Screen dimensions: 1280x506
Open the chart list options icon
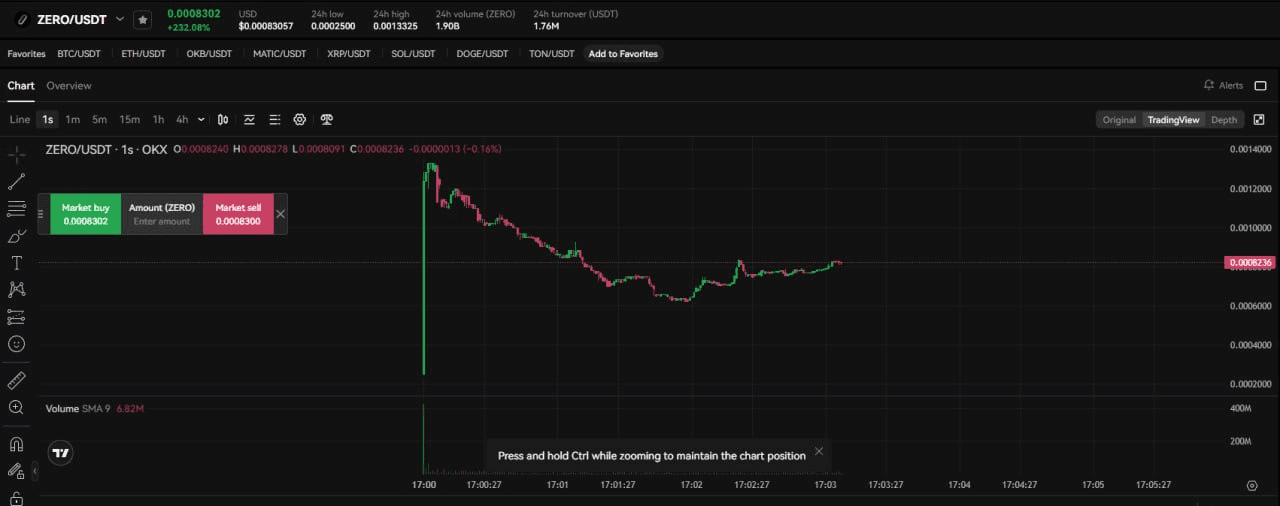pyautogui.click(x=275, y=119)
